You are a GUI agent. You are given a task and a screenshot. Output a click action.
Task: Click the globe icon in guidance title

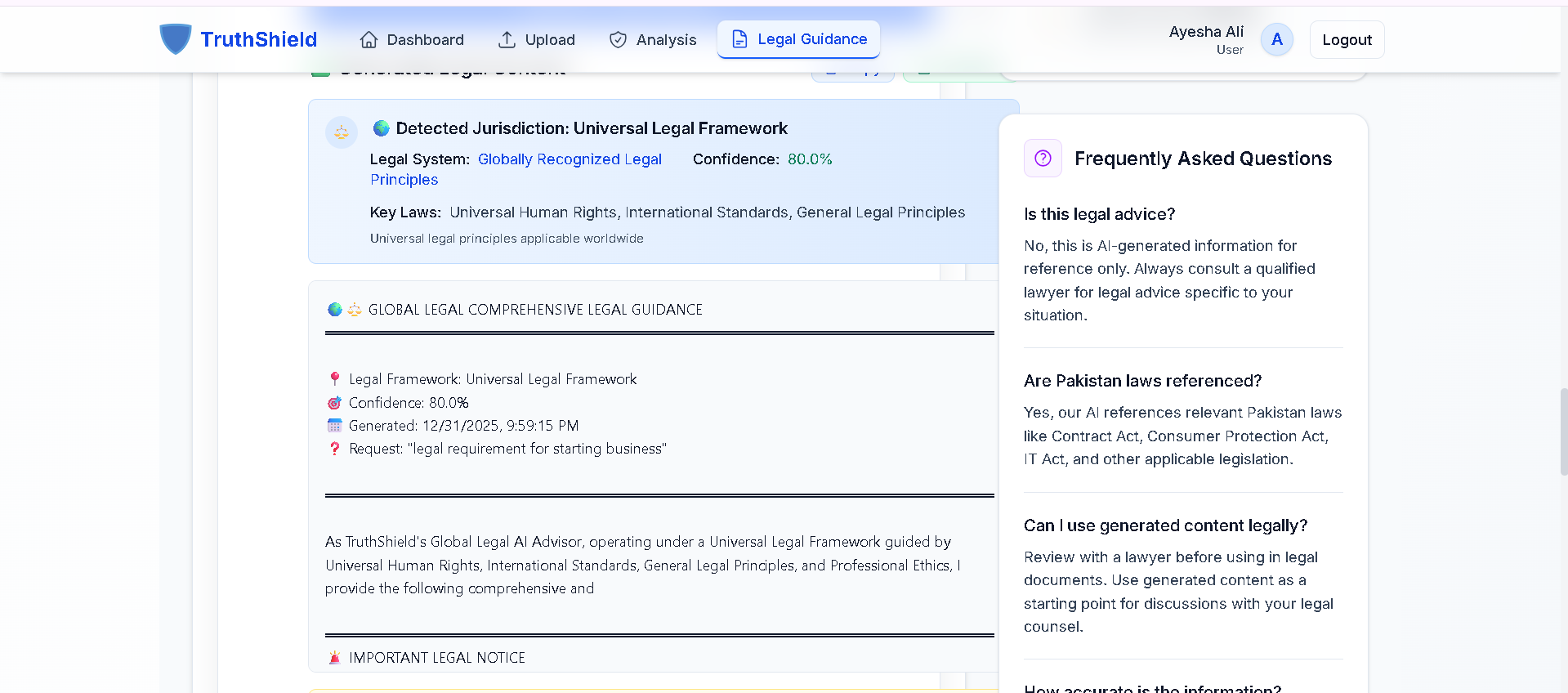334,310
